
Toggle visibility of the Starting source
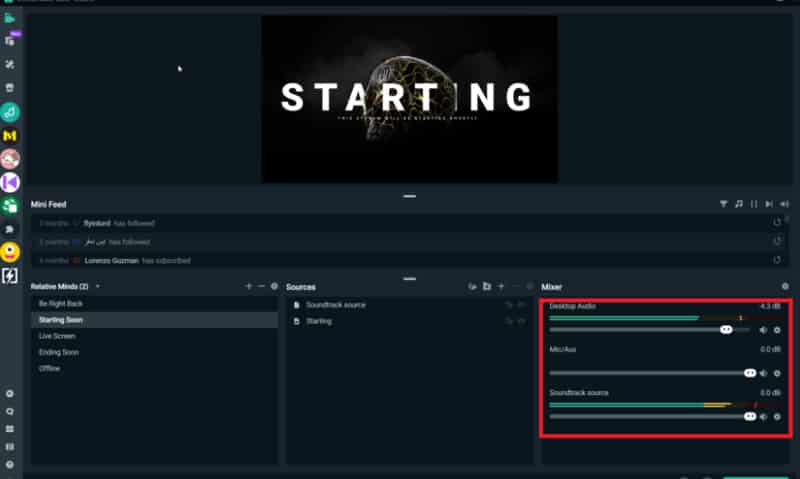[x=521, y=321]
